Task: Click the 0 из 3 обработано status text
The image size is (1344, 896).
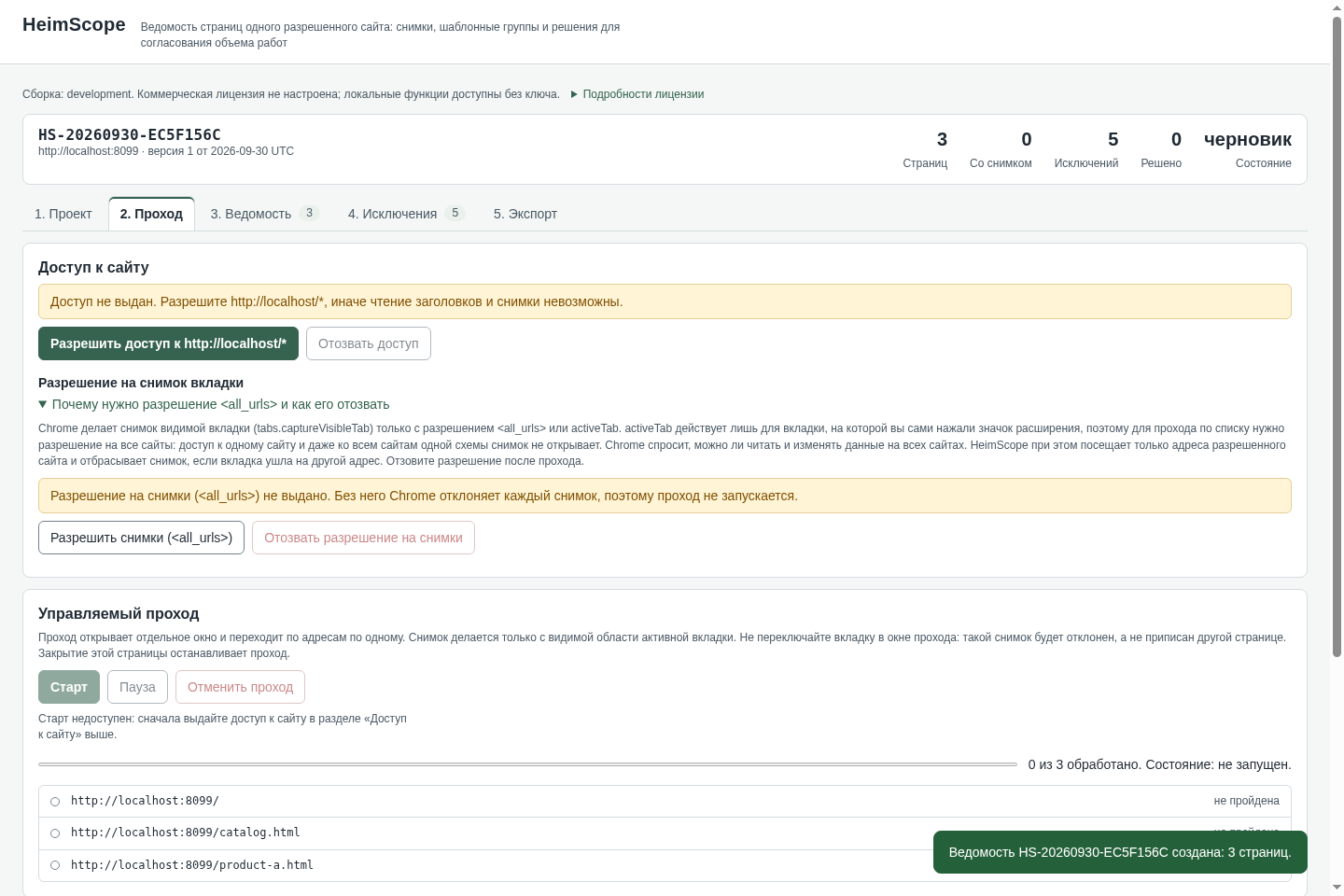Action: (1159, 764)
